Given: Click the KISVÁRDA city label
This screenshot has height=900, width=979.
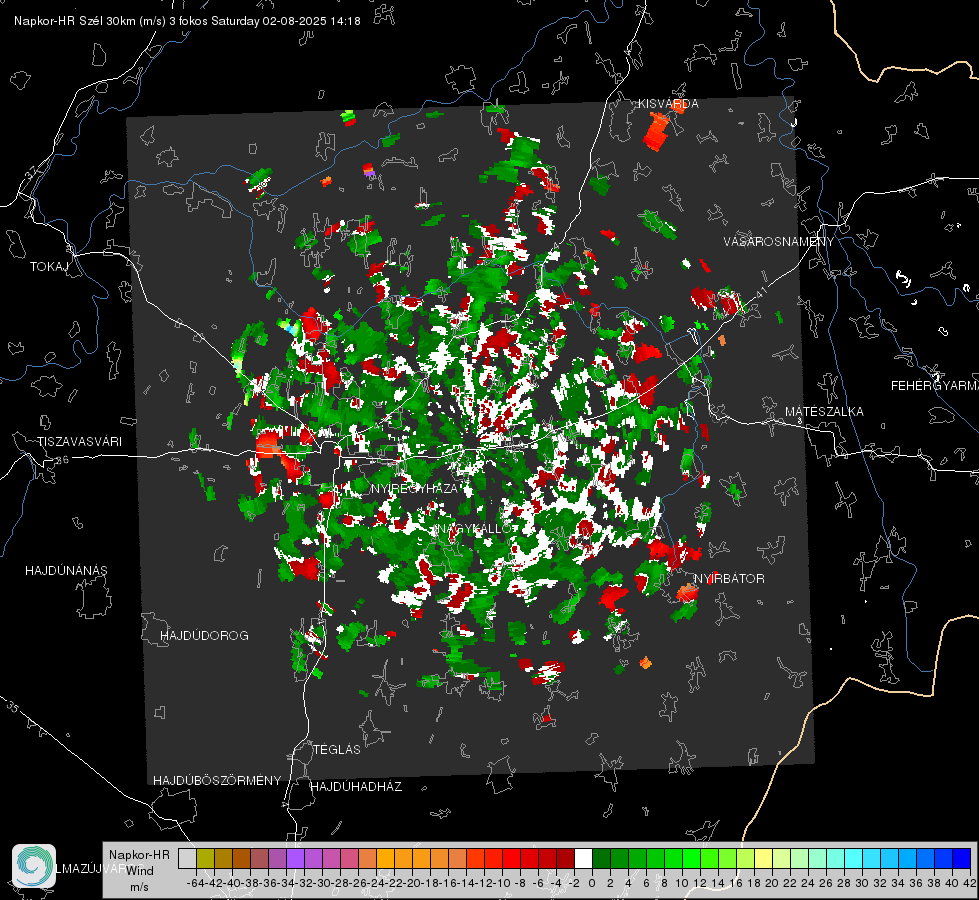Looking at the screenshot, I should point(668,104).
